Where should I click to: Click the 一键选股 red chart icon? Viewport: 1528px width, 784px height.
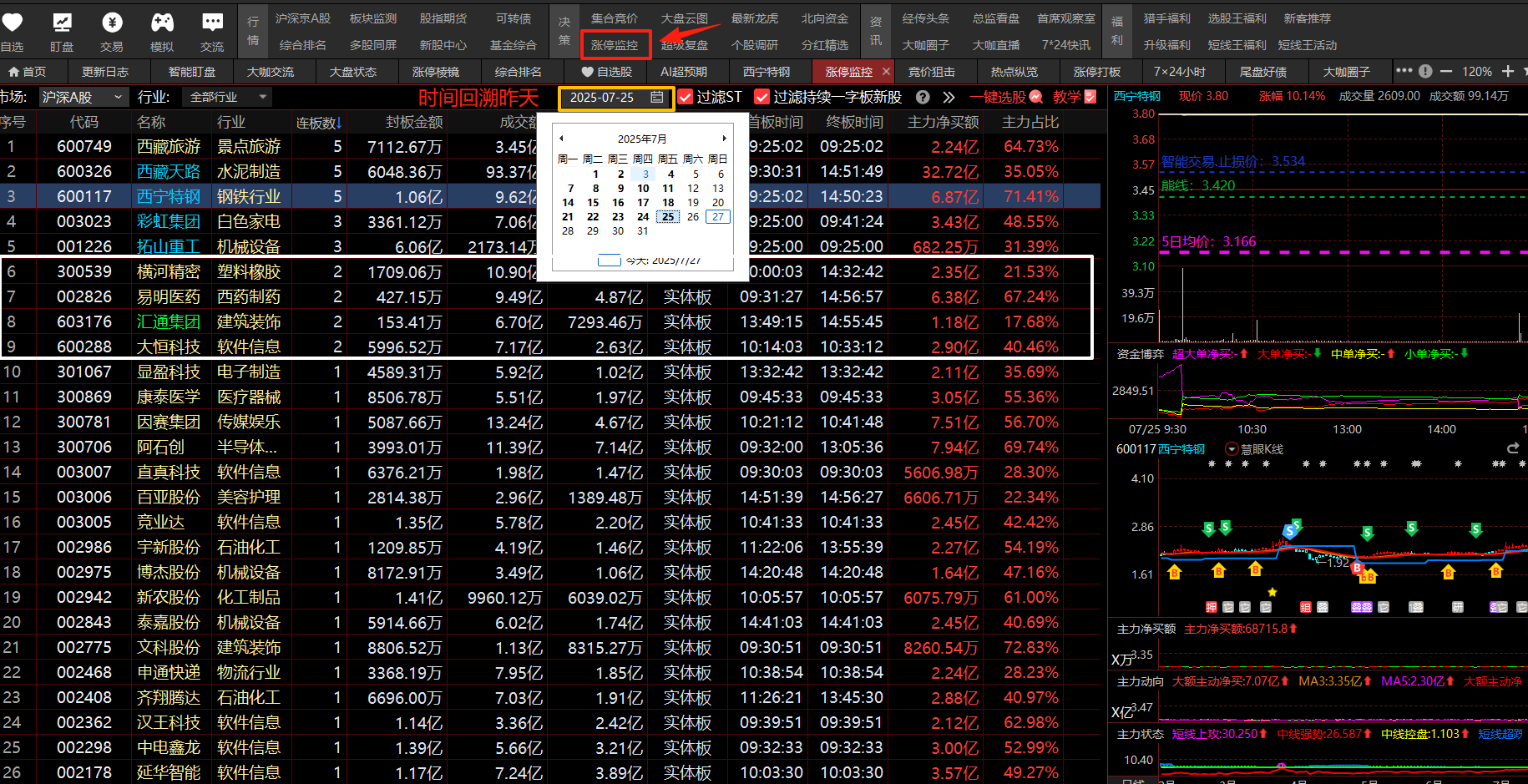click(x=1036, y=97)
